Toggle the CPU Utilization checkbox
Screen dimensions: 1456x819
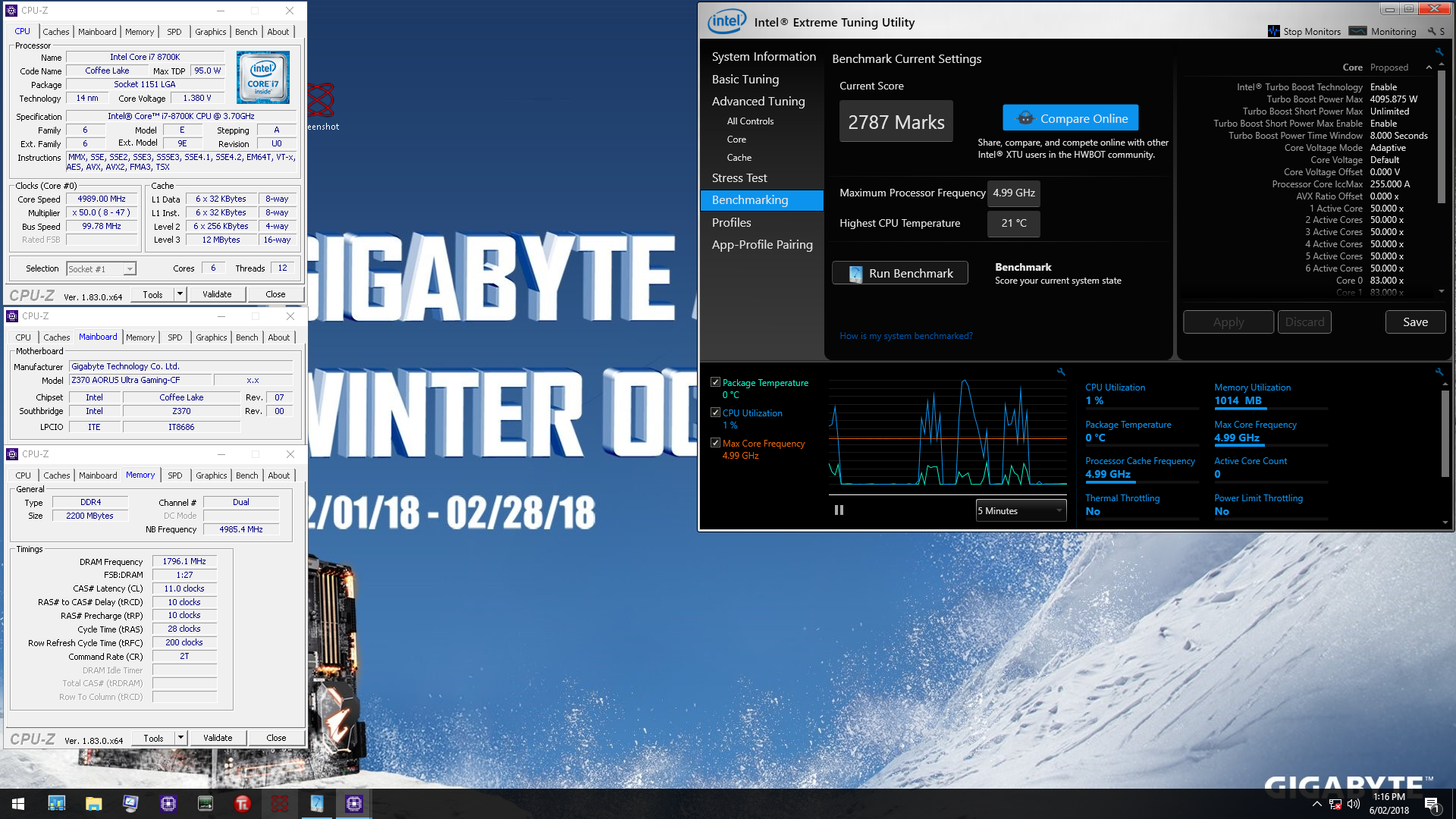click(715, 413)
